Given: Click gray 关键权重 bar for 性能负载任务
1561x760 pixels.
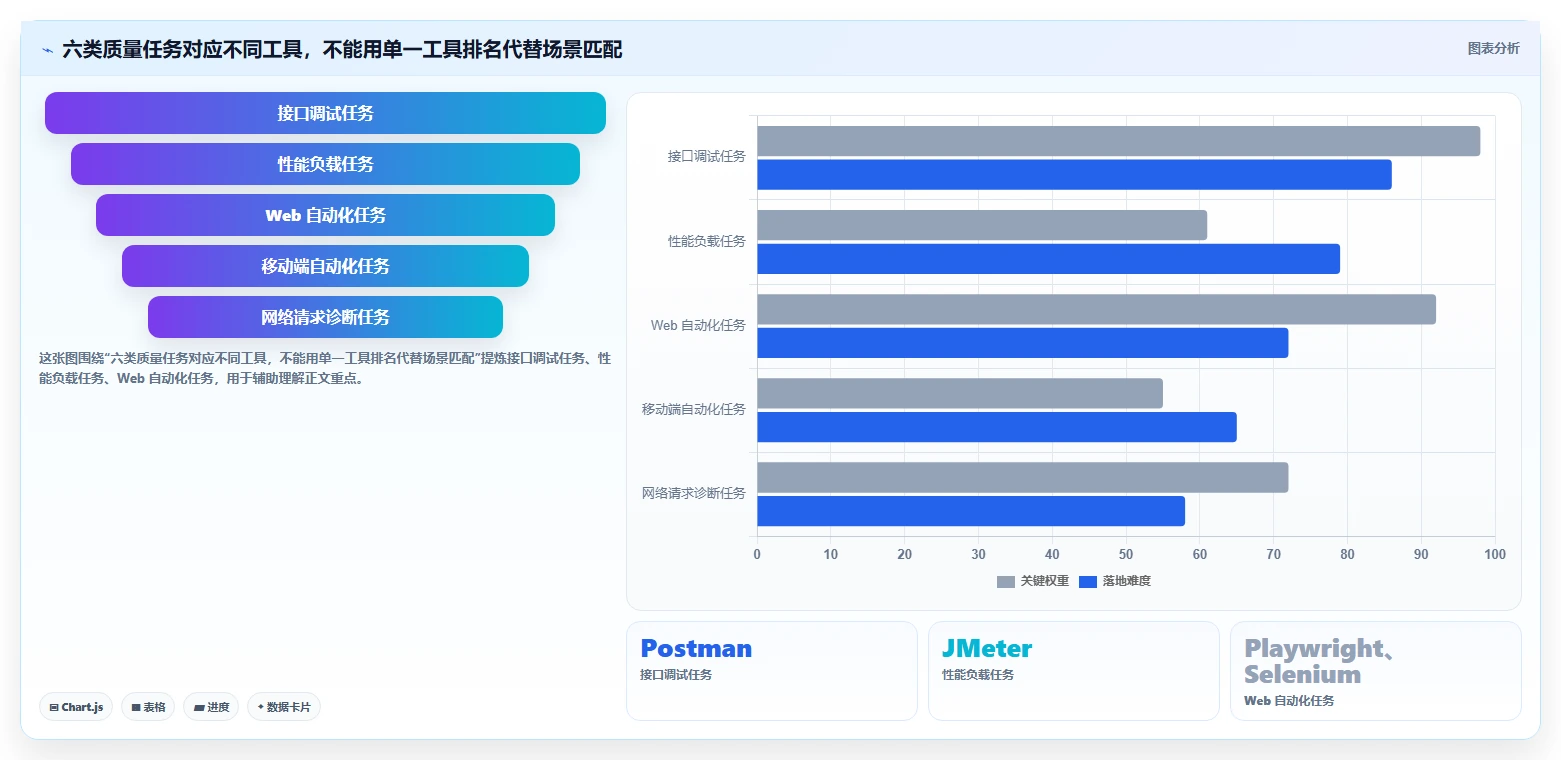Looking at the screenshot, I should coord(982,225).
